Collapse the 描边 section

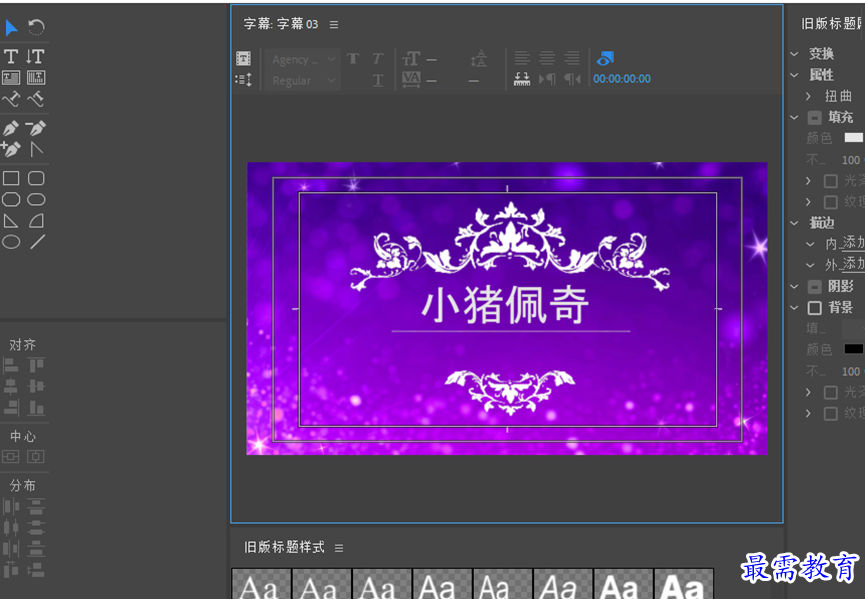tap(794, 223)
